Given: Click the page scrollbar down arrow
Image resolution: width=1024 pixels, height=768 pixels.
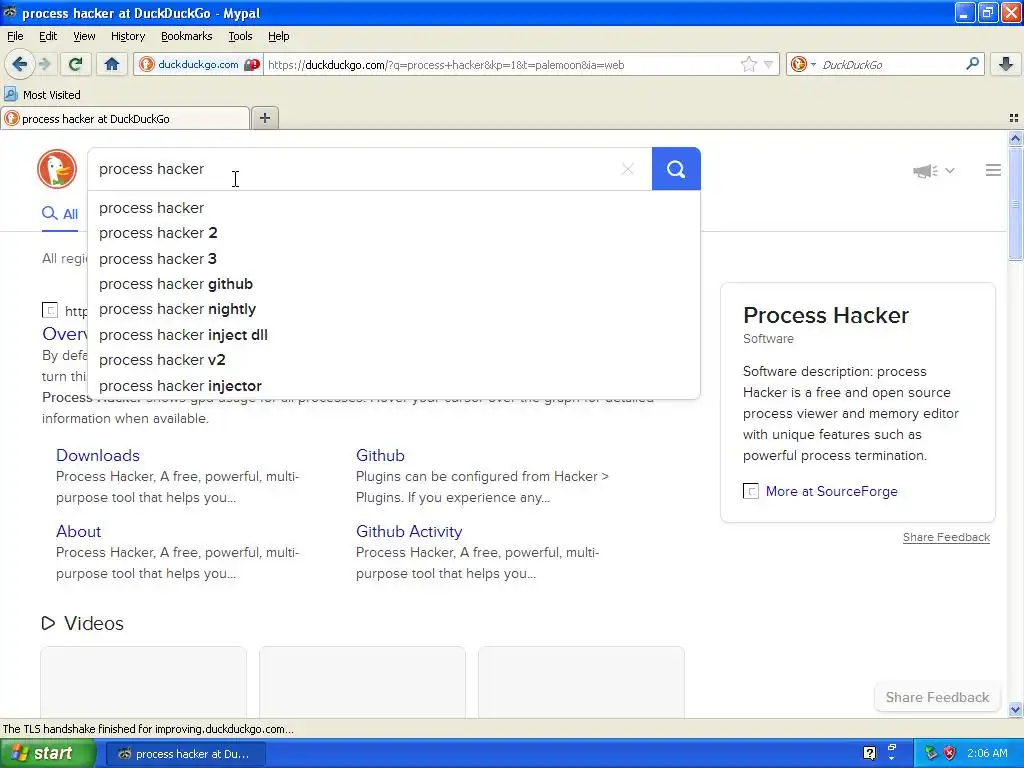Looking at the screenshot, I should coord(1015,709).
